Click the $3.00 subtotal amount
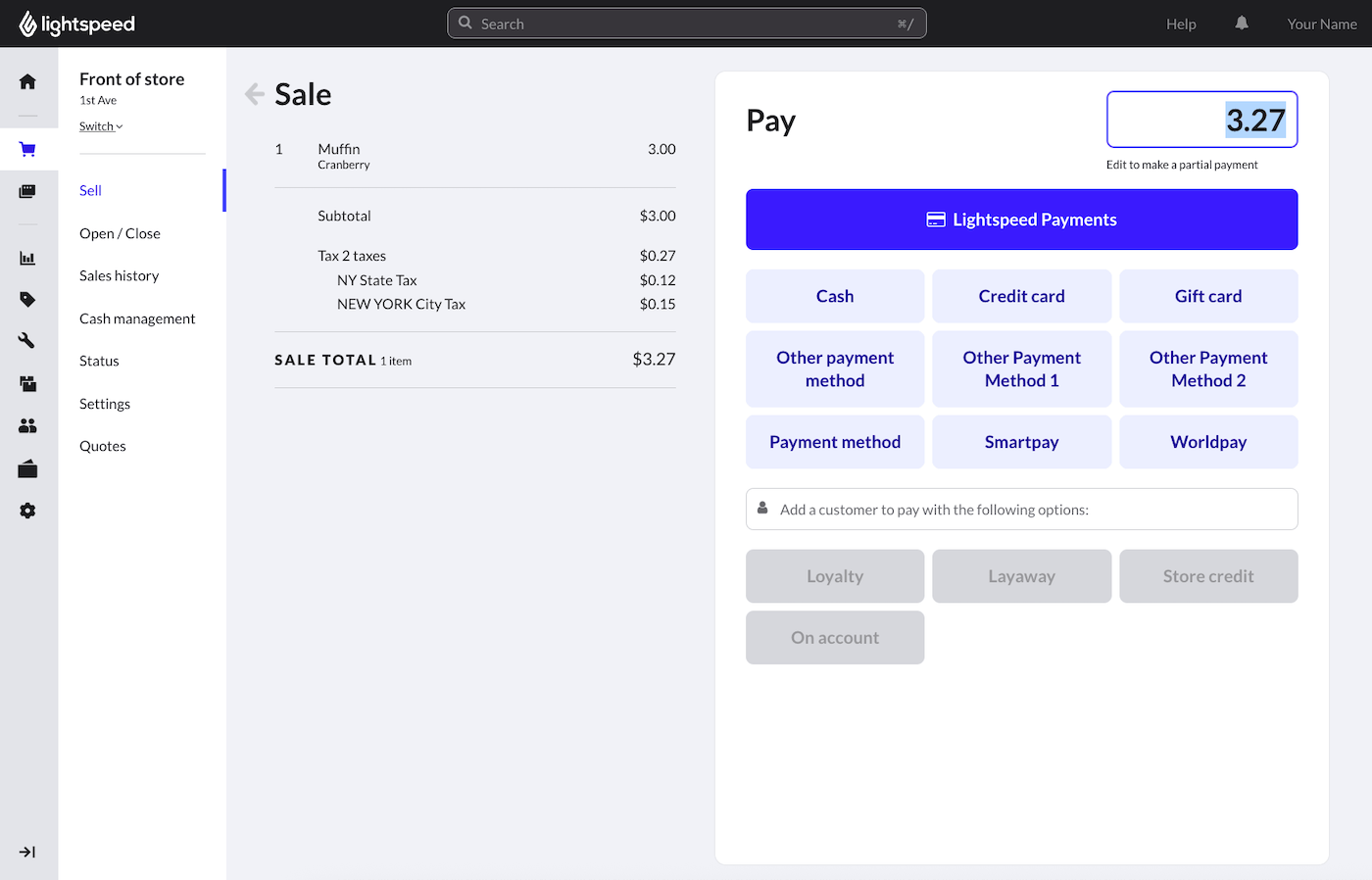This screenshot has height=880, width=1372. tap(658, 216)
